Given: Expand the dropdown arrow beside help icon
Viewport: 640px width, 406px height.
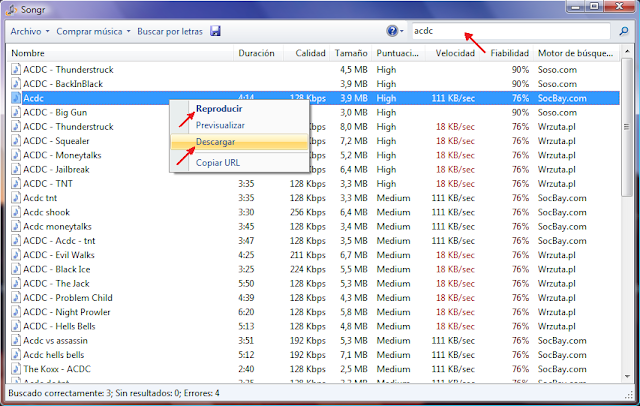Looking at the screenshot, I should click(x=402, y=31).
